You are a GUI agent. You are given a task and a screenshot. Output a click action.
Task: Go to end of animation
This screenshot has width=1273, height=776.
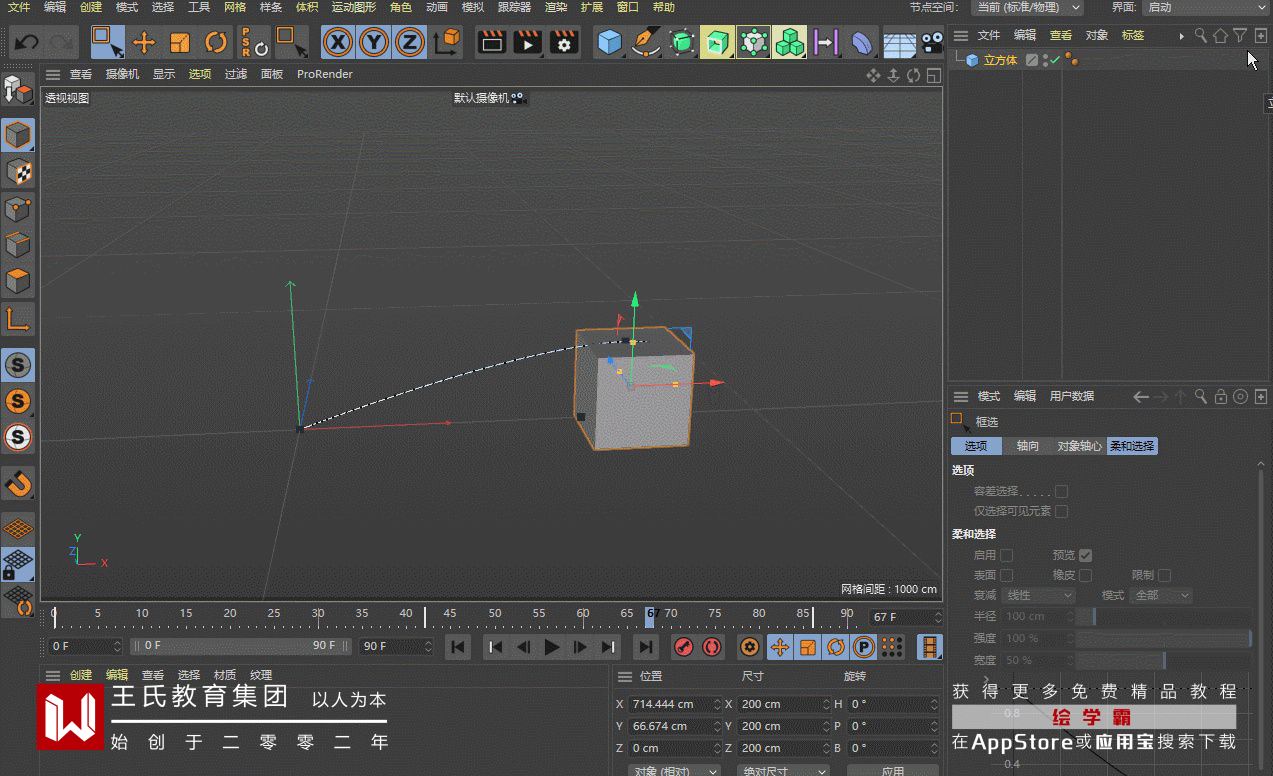pos(646,647)
